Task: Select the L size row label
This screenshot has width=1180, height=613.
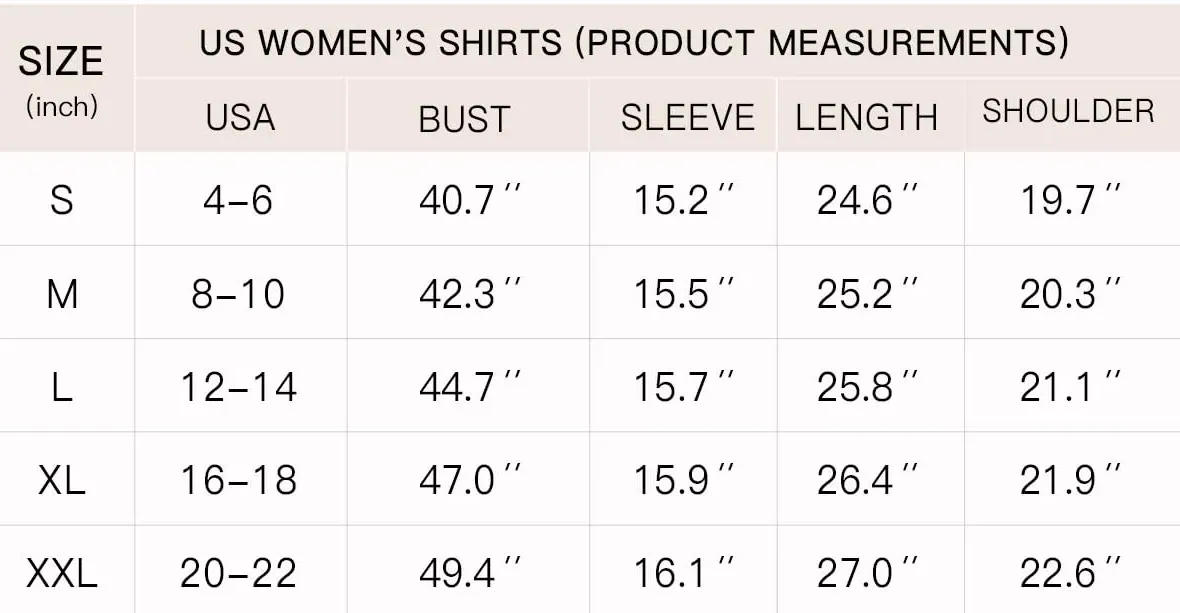Action: point(62,387)
